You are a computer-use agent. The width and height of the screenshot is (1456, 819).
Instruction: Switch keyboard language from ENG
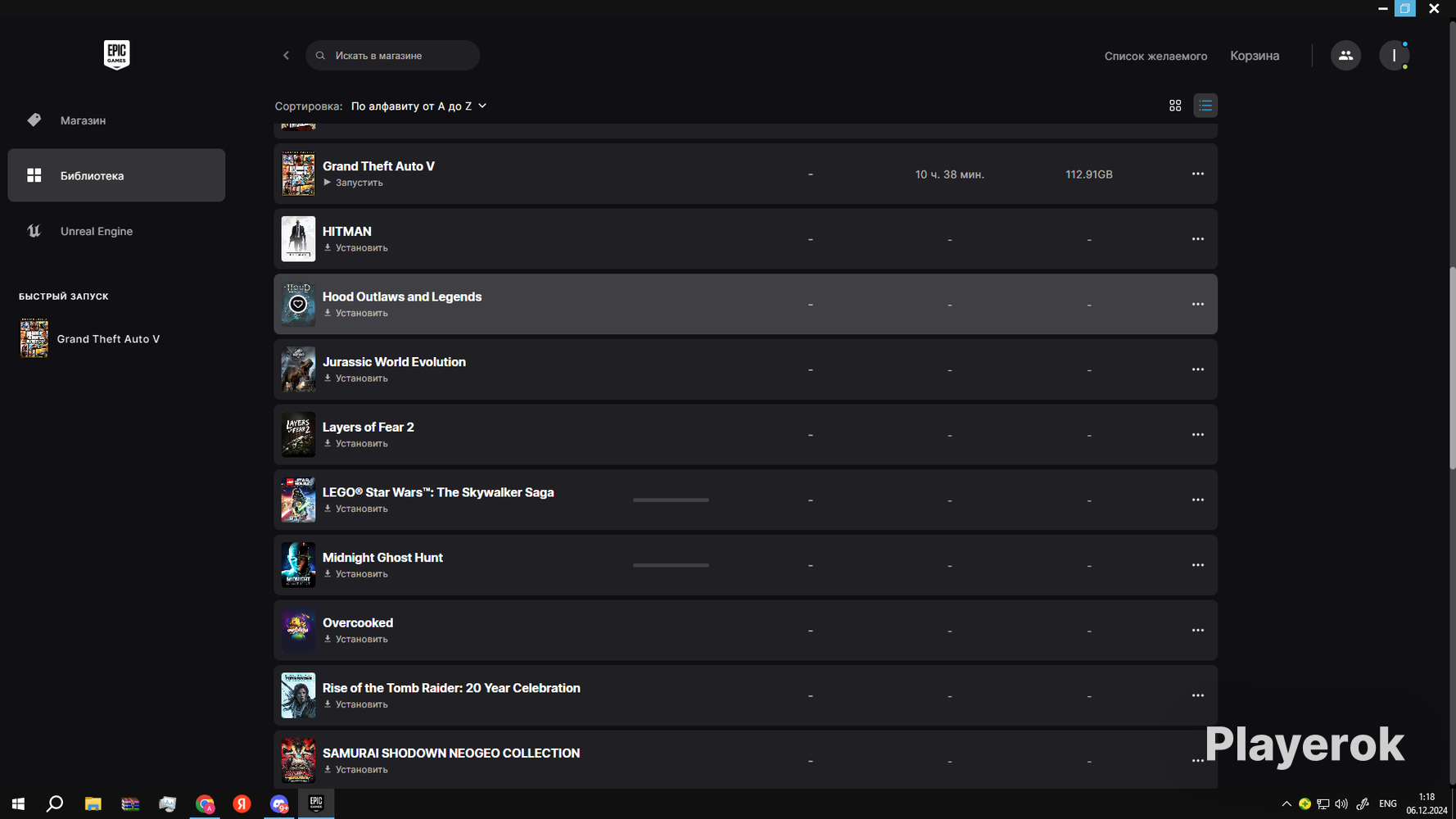click(x=1388, y=804)
